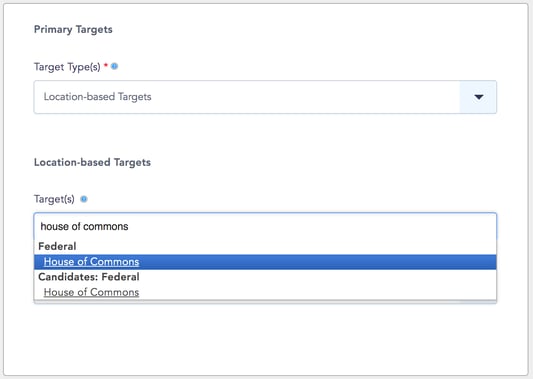This screenshot has height=379, width=533.
Task: Click the info icon next to Target(s)
Action: [x=84, y=199]
